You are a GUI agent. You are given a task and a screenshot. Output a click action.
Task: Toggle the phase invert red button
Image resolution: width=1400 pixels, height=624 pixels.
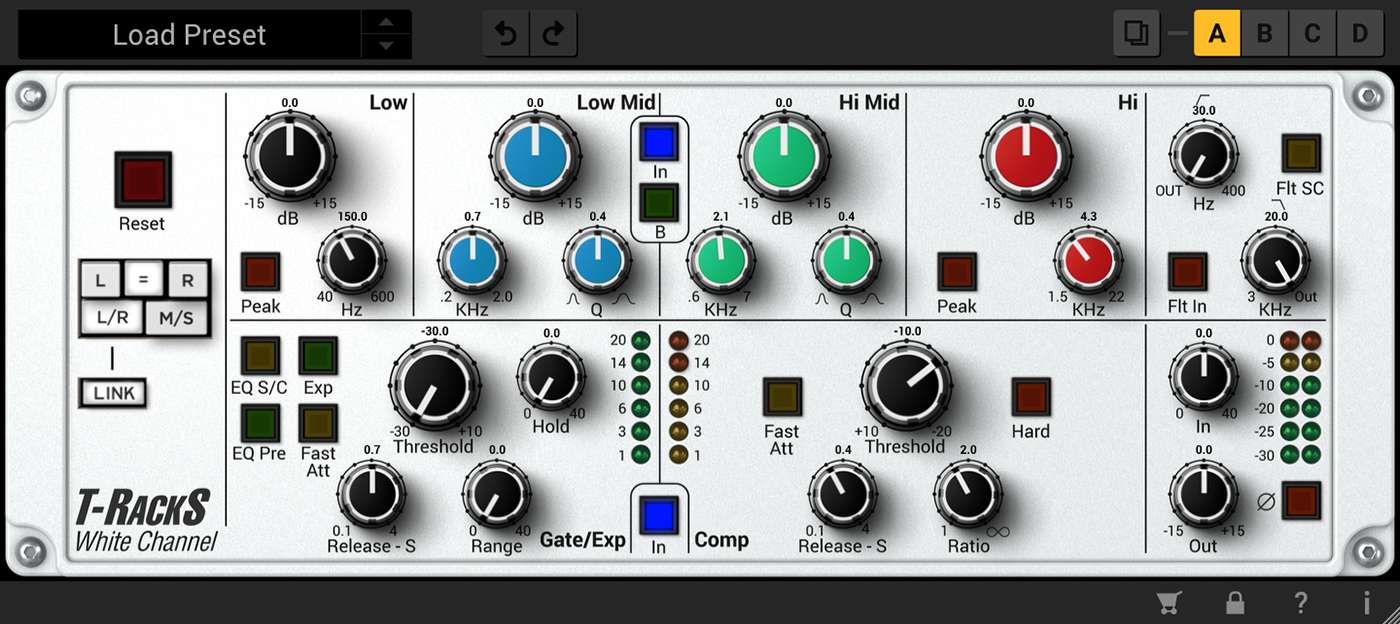tap(1301, 500)
